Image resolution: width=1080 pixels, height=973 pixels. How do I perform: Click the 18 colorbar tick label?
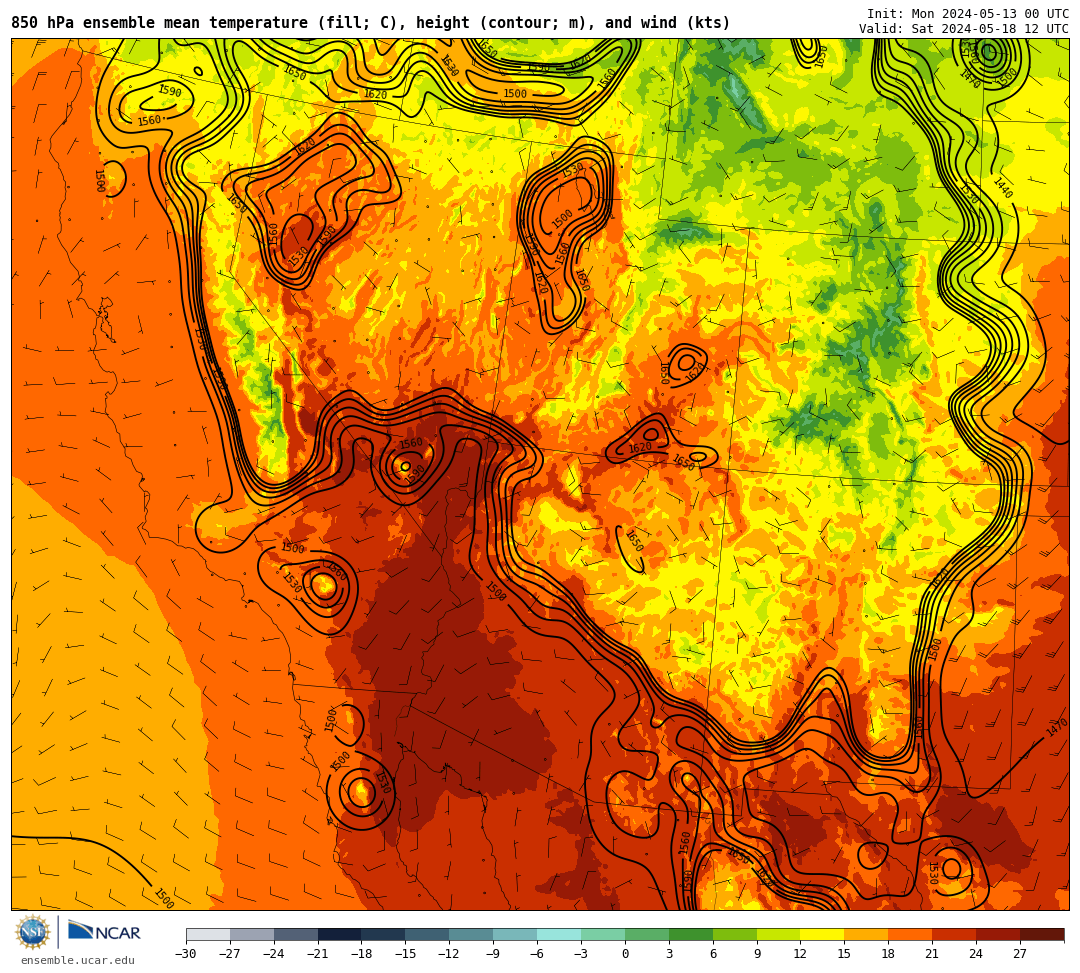[889, 954]
